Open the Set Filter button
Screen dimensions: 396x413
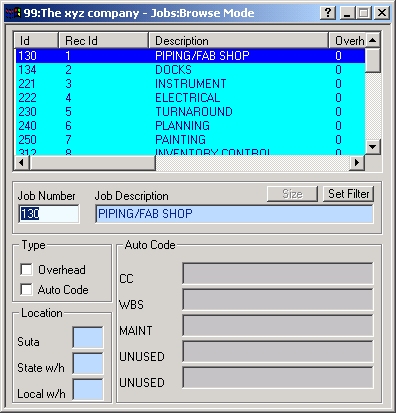coord(348,194)
